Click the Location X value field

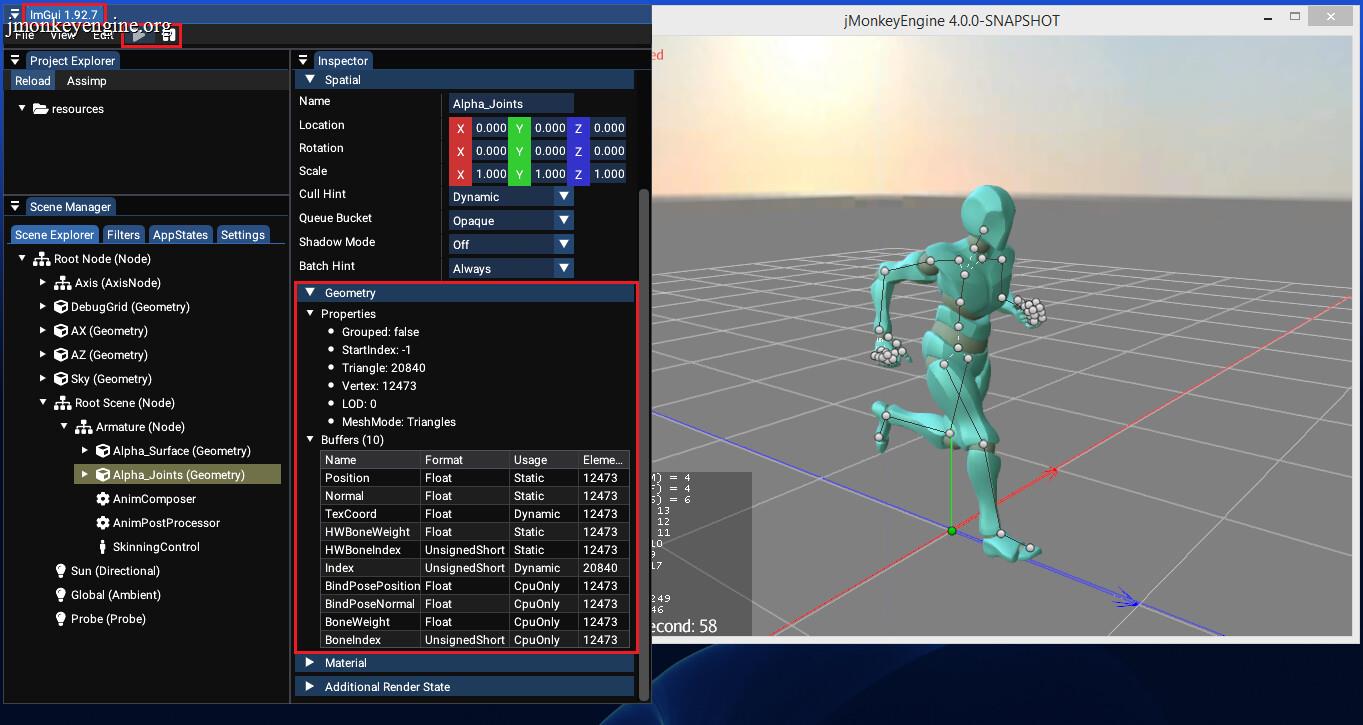(490, 128)
